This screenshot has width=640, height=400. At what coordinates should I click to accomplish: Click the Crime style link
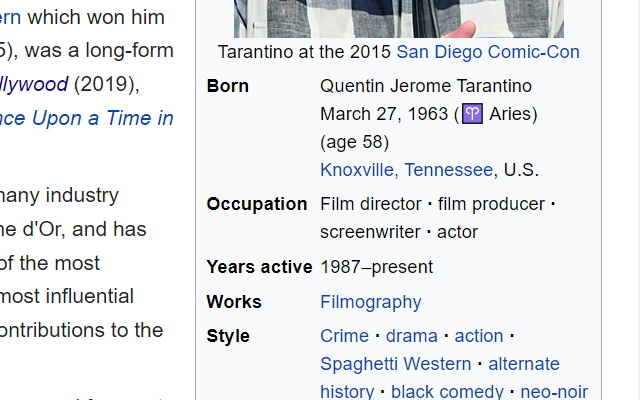pyautogui.click(x=344, y=336)
